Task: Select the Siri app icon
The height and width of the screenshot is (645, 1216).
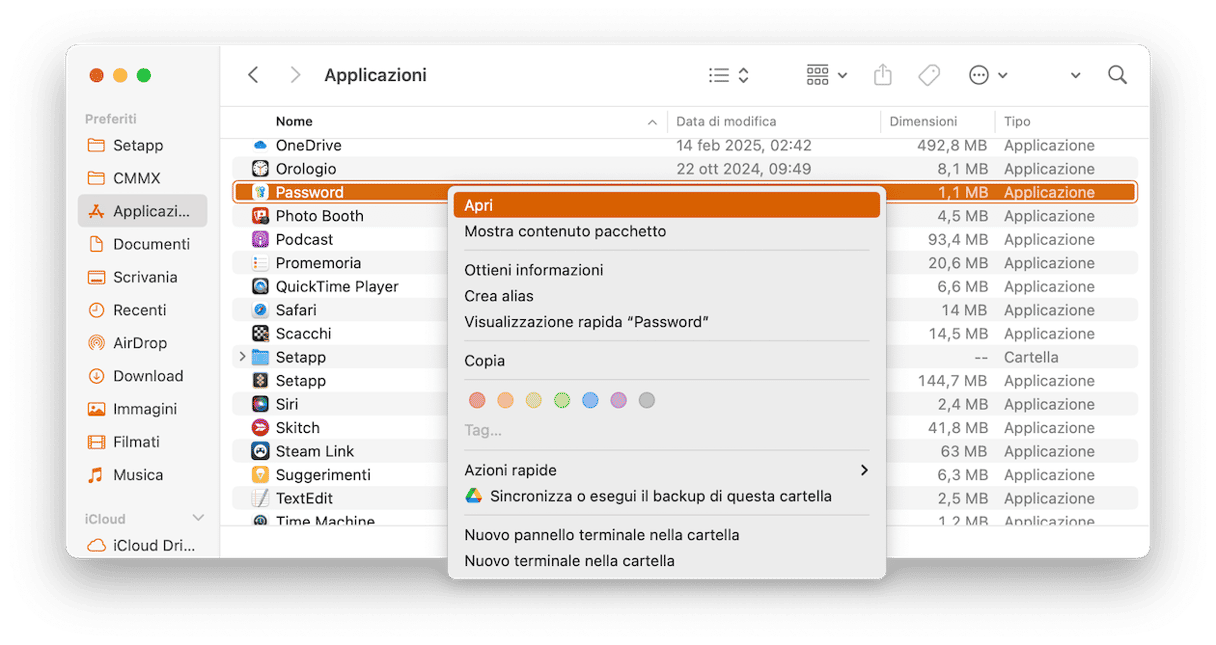Action: (260, 404)
